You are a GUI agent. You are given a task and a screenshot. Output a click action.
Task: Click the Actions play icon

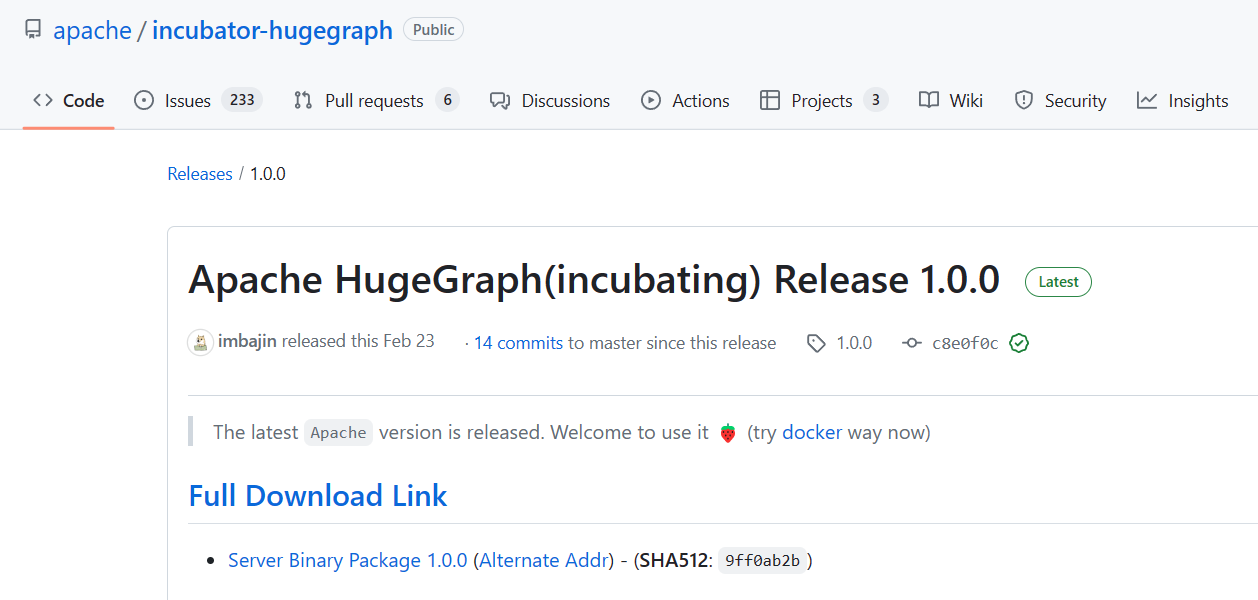pyautogui.click(x=650, y=100)
